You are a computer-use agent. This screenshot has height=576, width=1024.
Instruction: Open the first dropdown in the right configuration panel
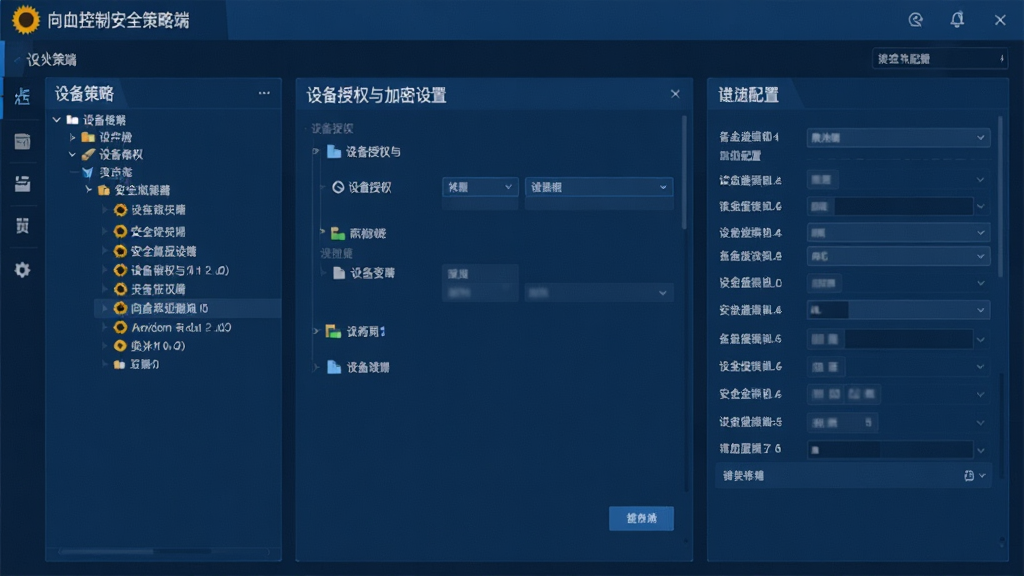tap(898, 138)
